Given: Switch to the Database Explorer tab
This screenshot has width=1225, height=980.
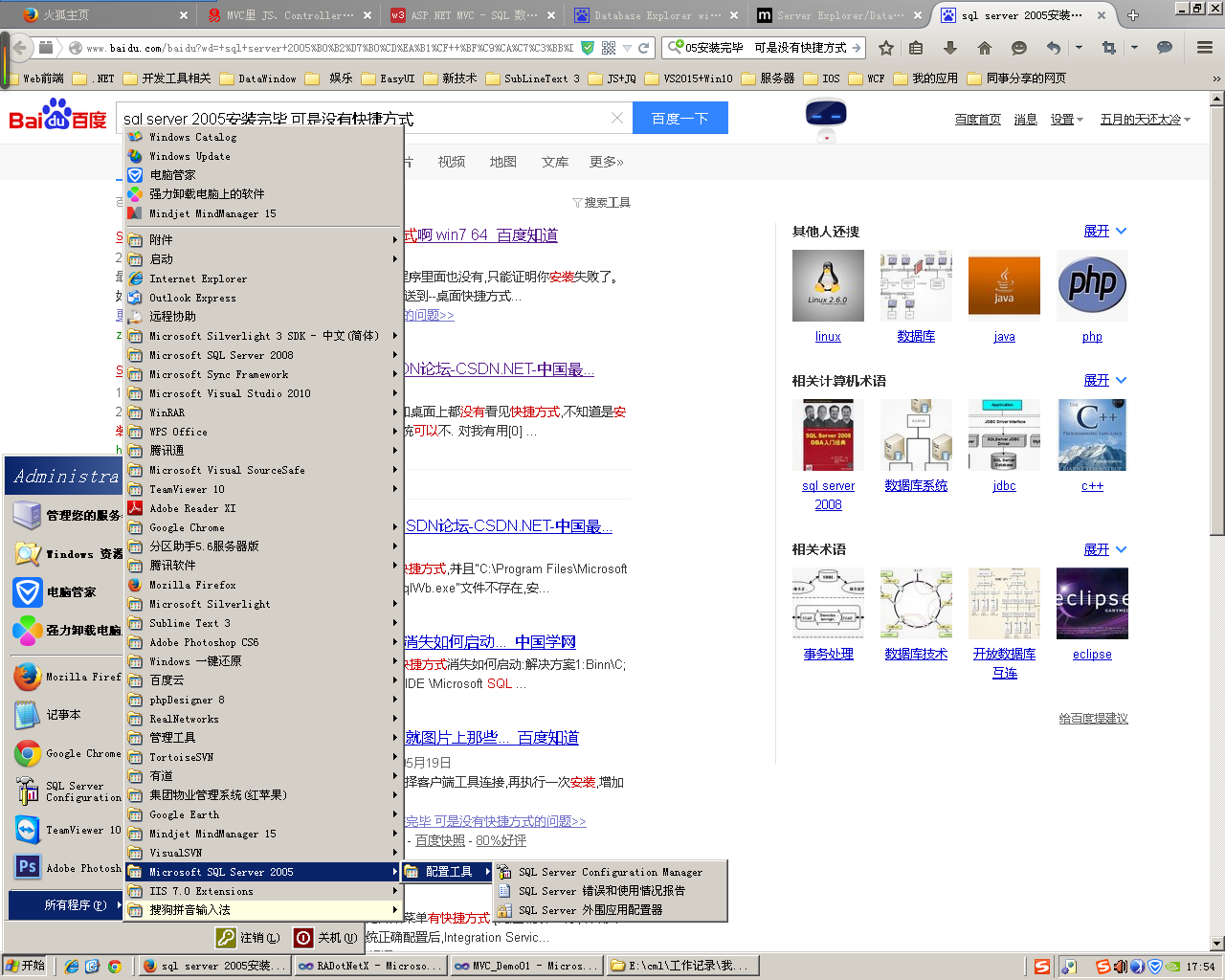Looking at the screenshot, I should coord(657,15).
